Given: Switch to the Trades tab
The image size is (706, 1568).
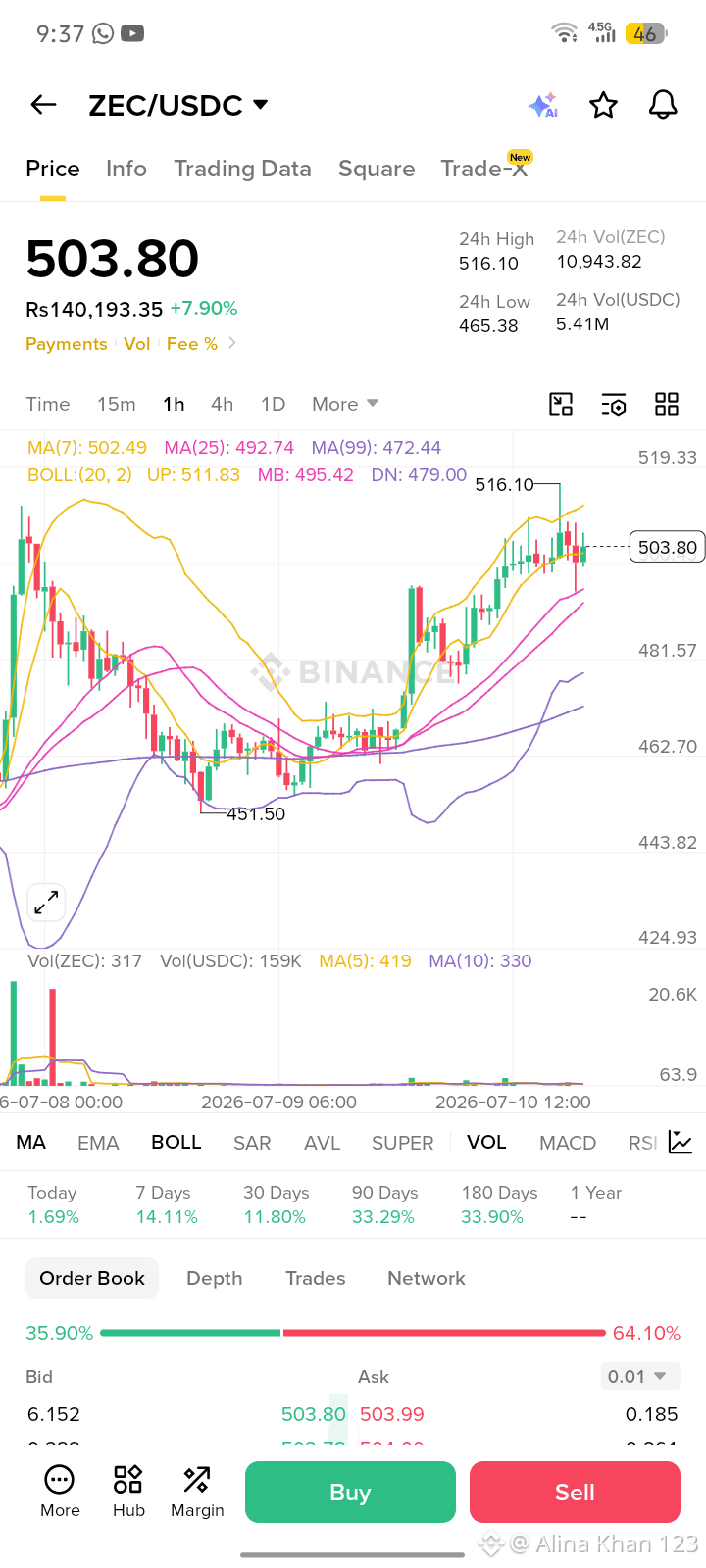Looking at the screenshot, I should 316,1278.
